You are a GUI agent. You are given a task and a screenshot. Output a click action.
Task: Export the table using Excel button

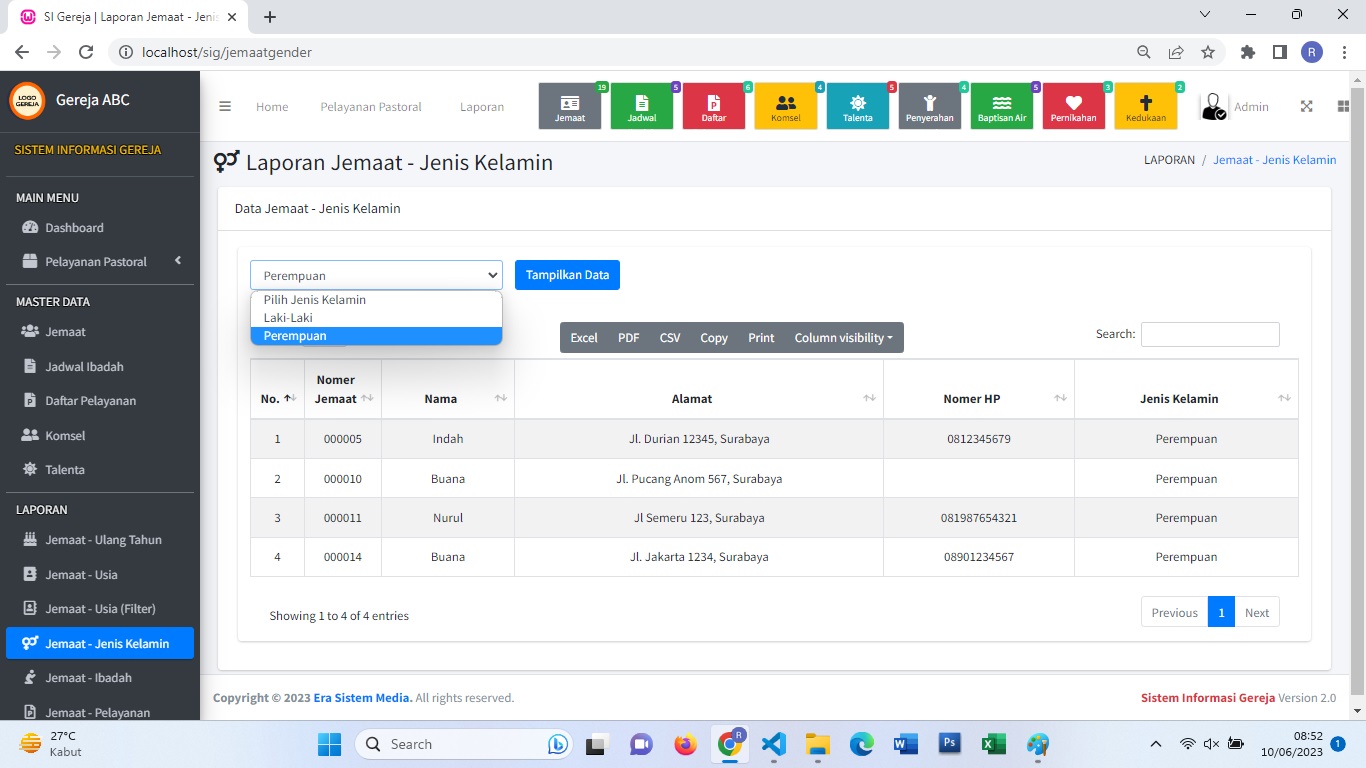(584, 338)
